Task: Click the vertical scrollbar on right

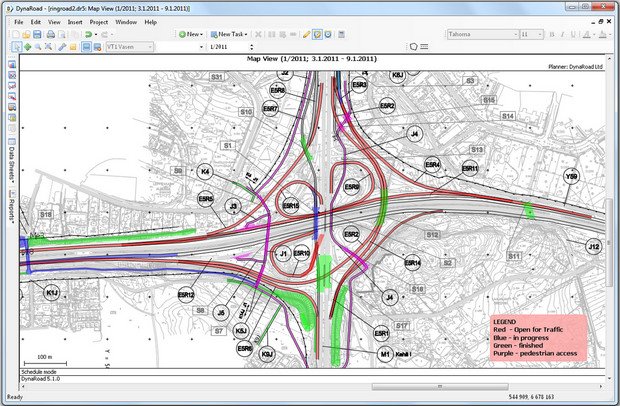Action: click(x=609, y=243)
